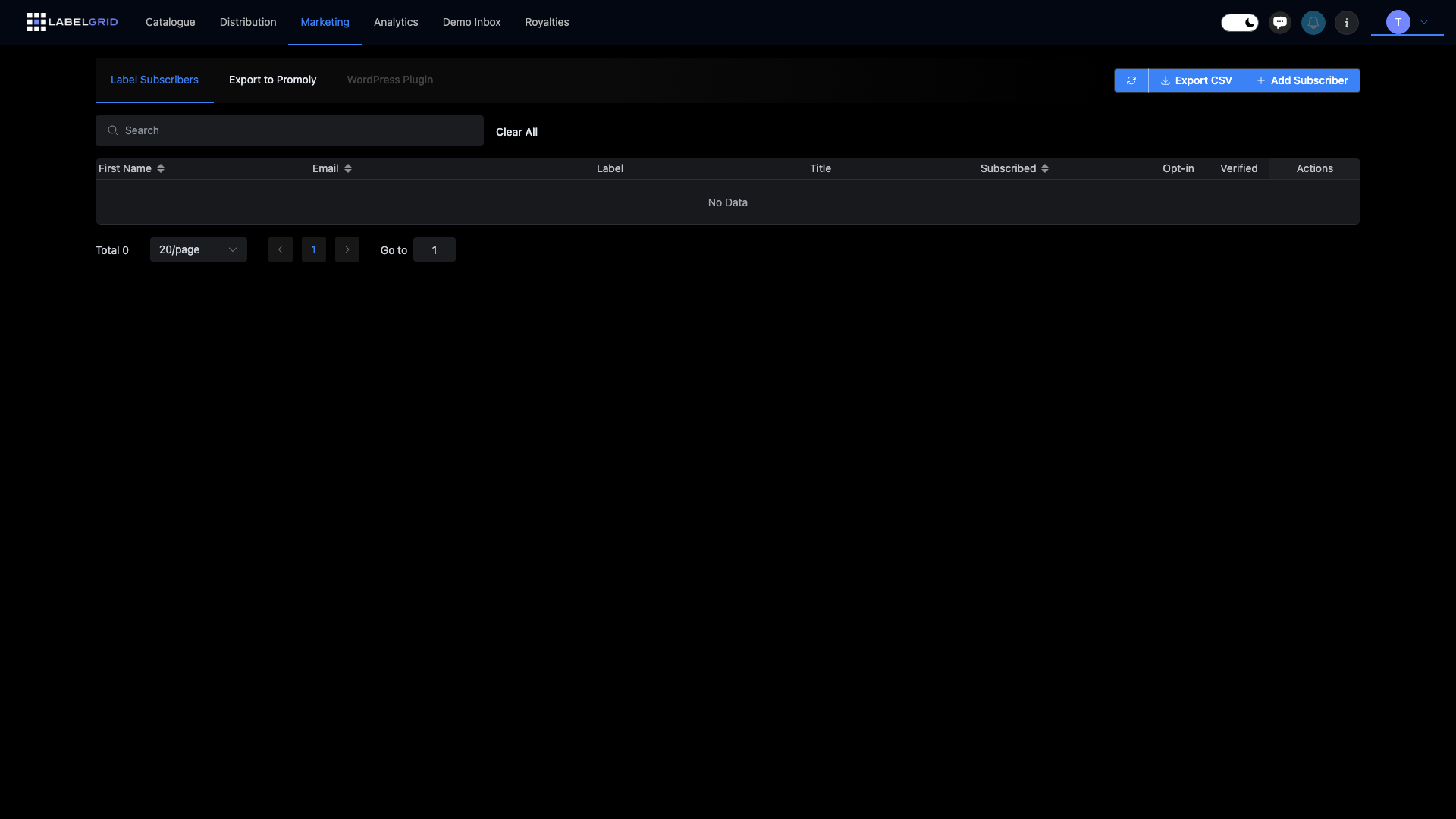Click the LabelGrid logo
The height and width of the screenshot is (819, 1456).
pyautogui.click(x=72, y=22)
